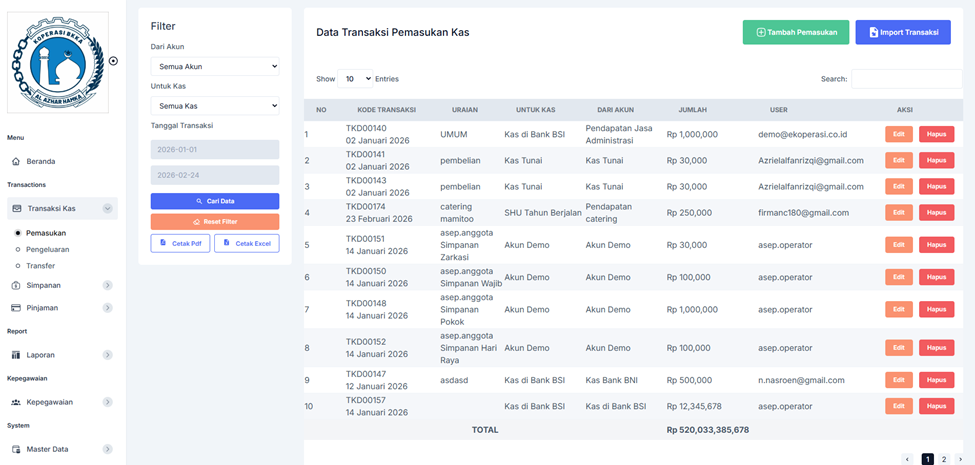Delete transaction TKD00140 with Hapus

936,134
